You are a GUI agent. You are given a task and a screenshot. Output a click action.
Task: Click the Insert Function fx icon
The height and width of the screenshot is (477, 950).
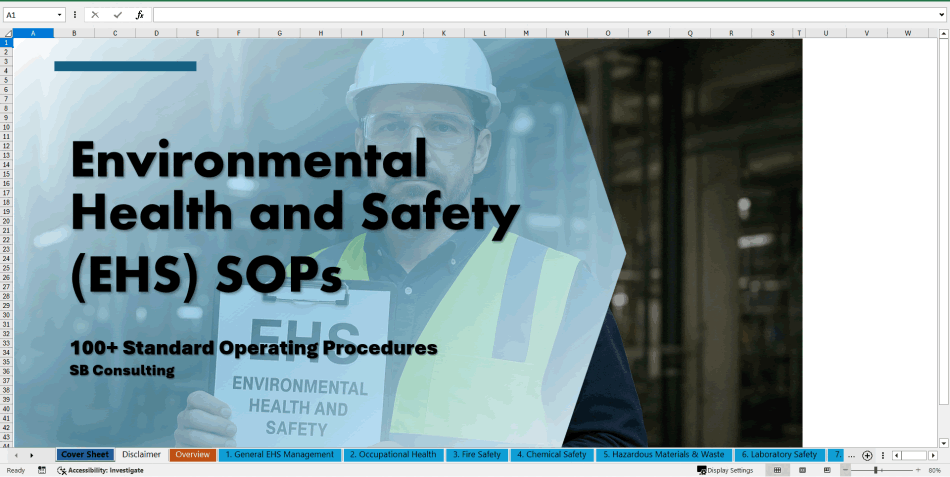click(x=139, y=15)
